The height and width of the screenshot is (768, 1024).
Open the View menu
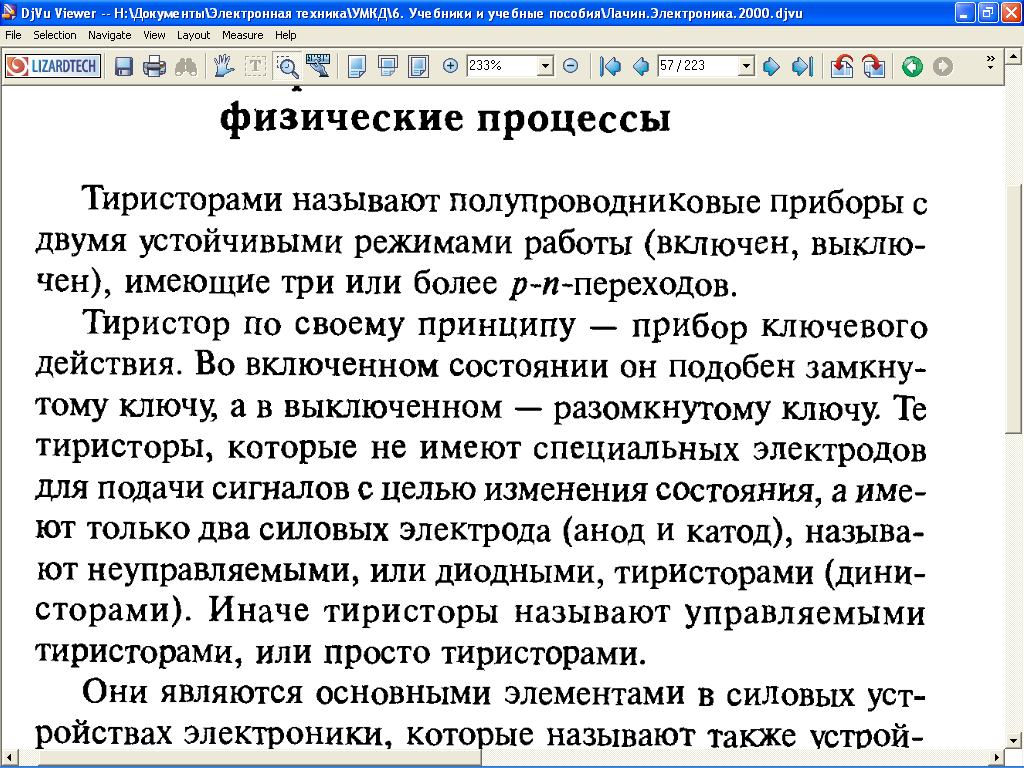tap(154, 35)
